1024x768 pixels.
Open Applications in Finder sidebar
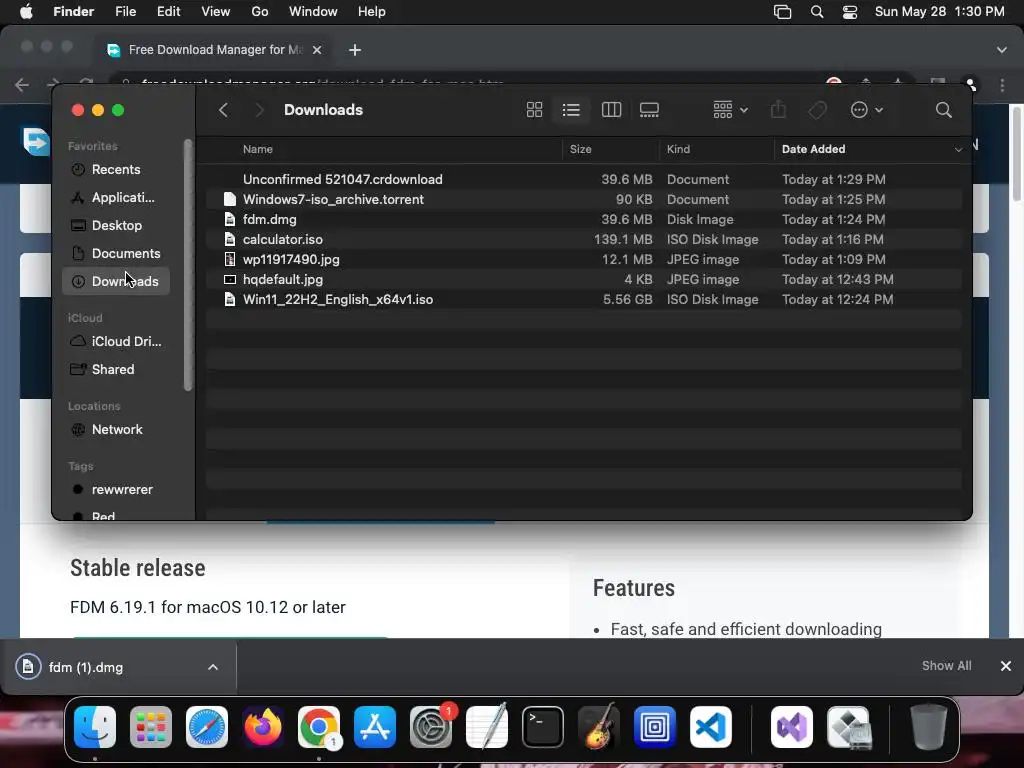(116, 197)
